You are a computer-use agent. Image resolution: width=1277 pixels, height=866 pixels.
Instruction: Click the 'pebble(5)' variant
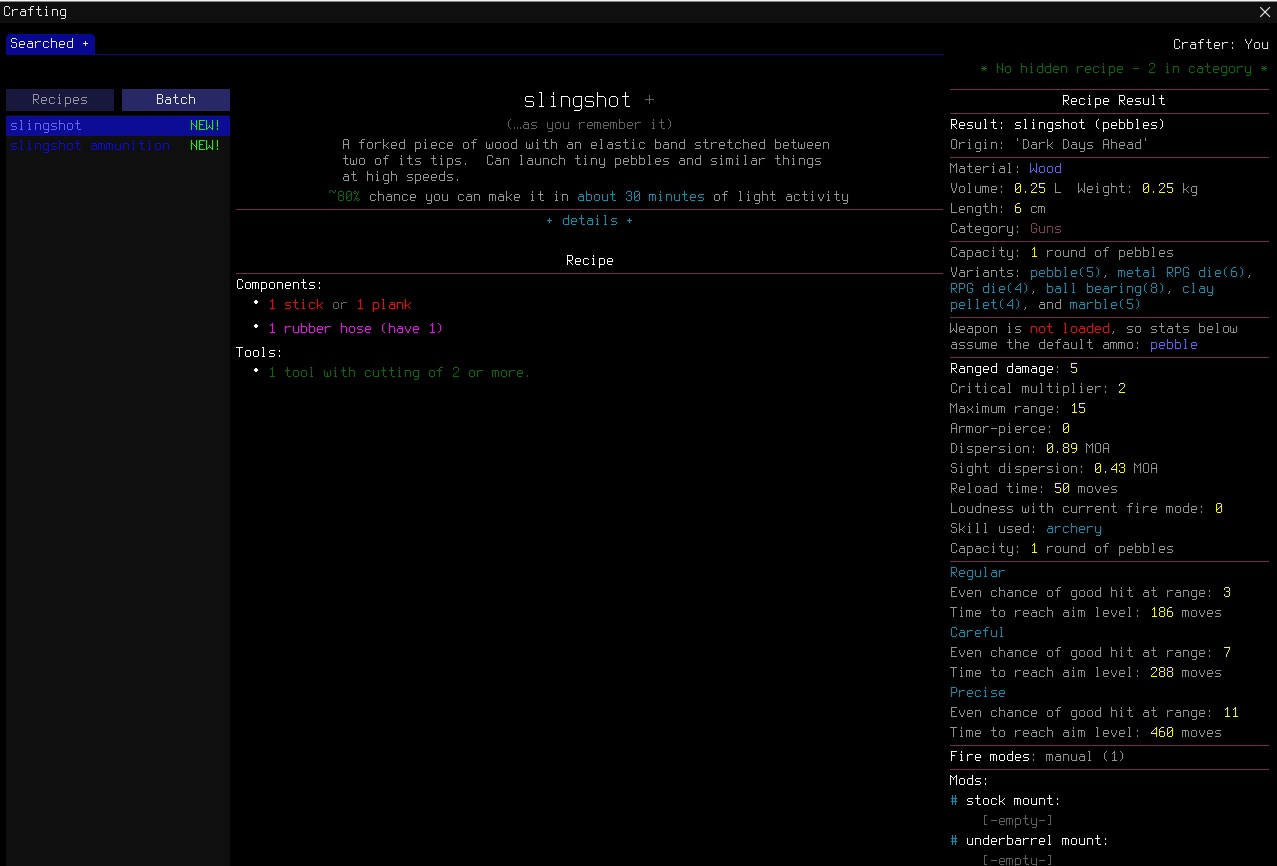click(x=1065, y=273)
